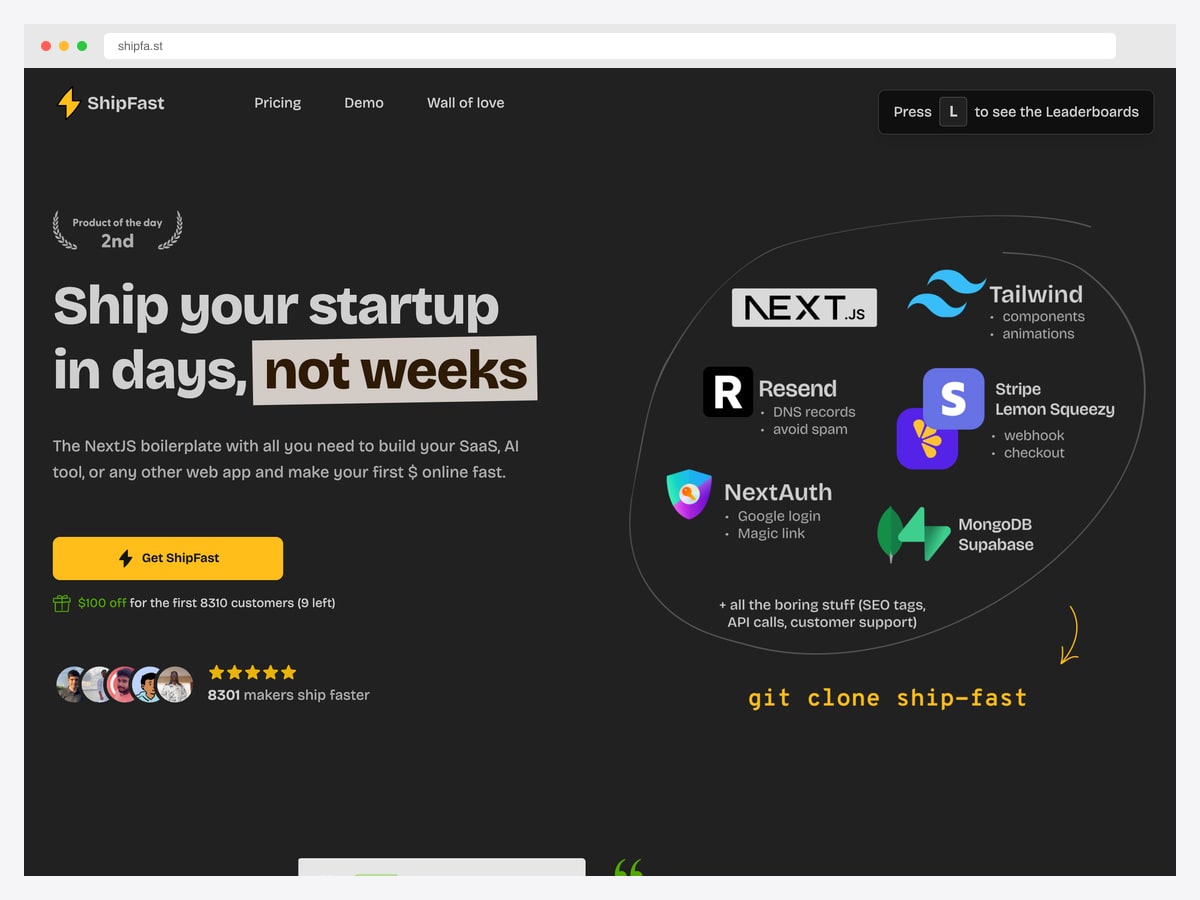Click the shipfa.st address bar

point(610,46)
